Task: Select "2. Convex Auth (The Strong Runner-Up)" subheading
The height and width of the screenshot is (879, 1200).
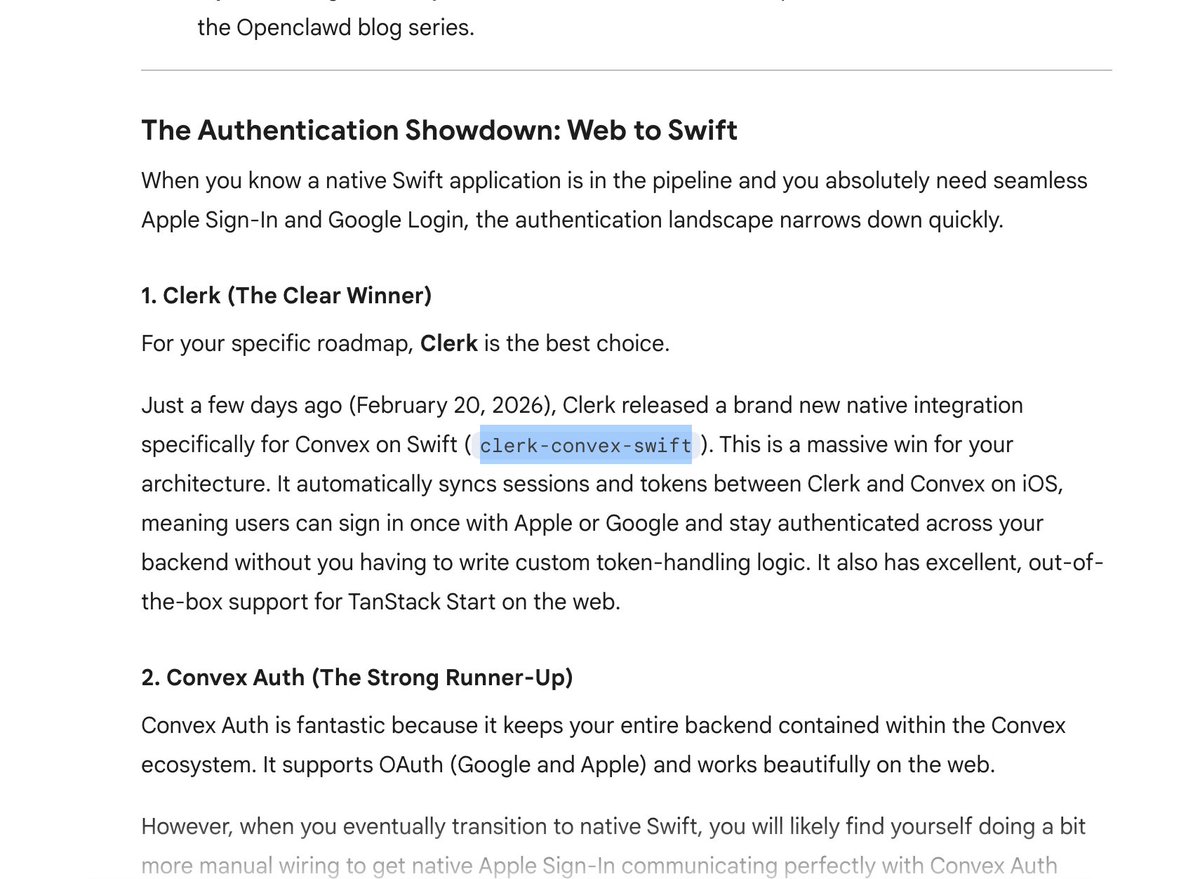Action: pyautogui.click(x=357, y=677)
